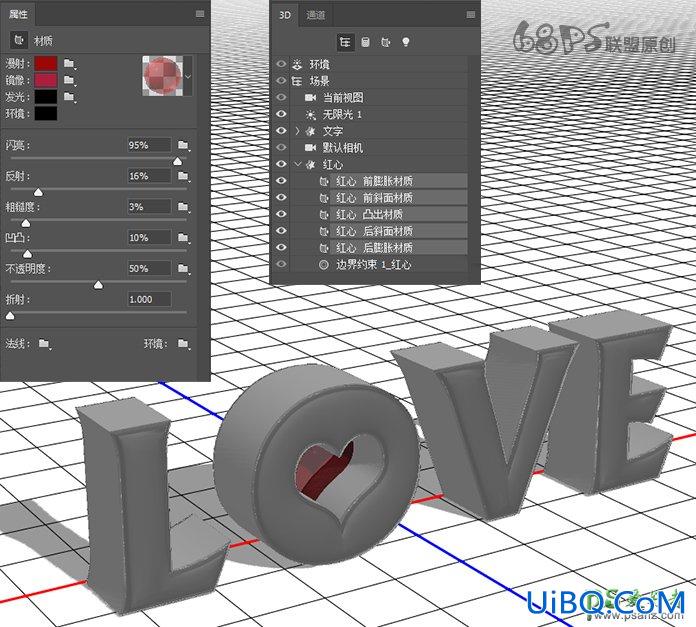
Task: Select the 边界约束 1_红心 row
Action: (379, 265)
